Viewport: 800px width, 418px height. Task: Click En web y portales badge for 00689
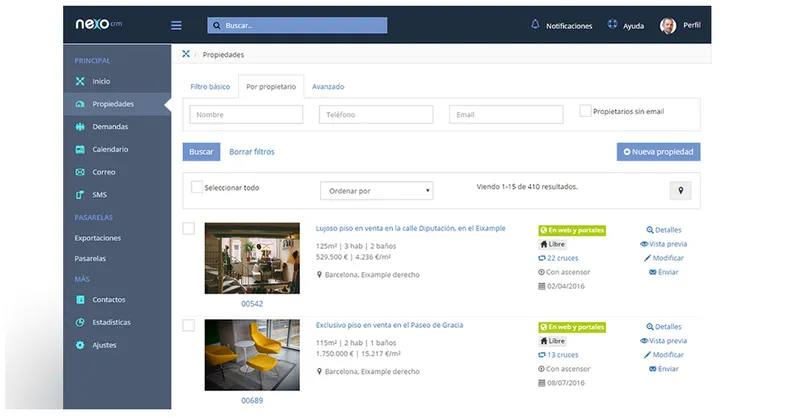click(572, 327)
